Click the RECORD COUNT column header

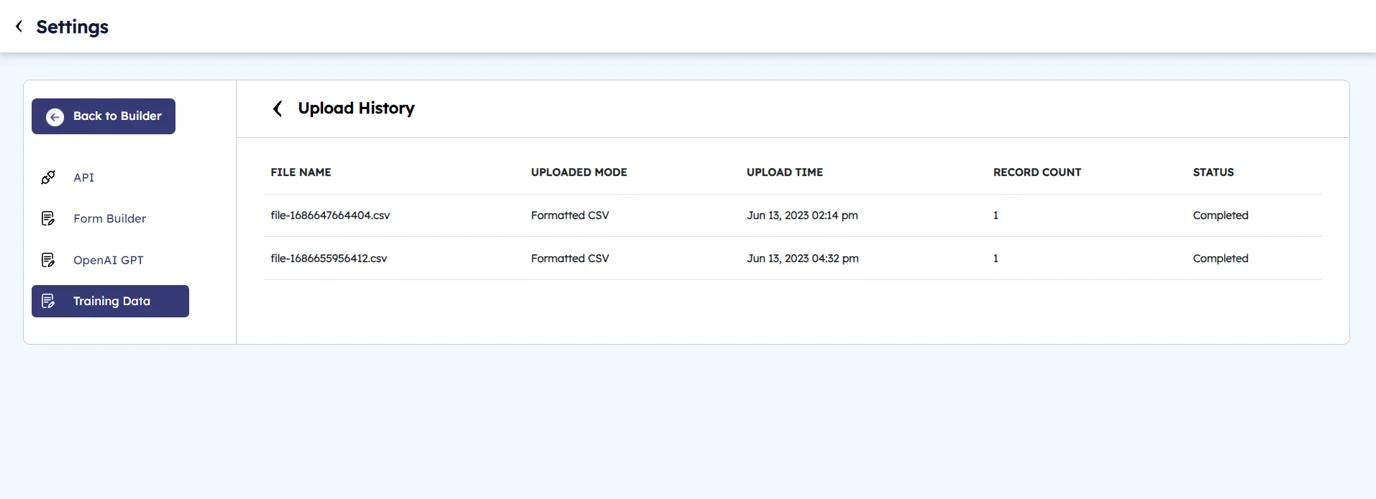(1036, 172)
